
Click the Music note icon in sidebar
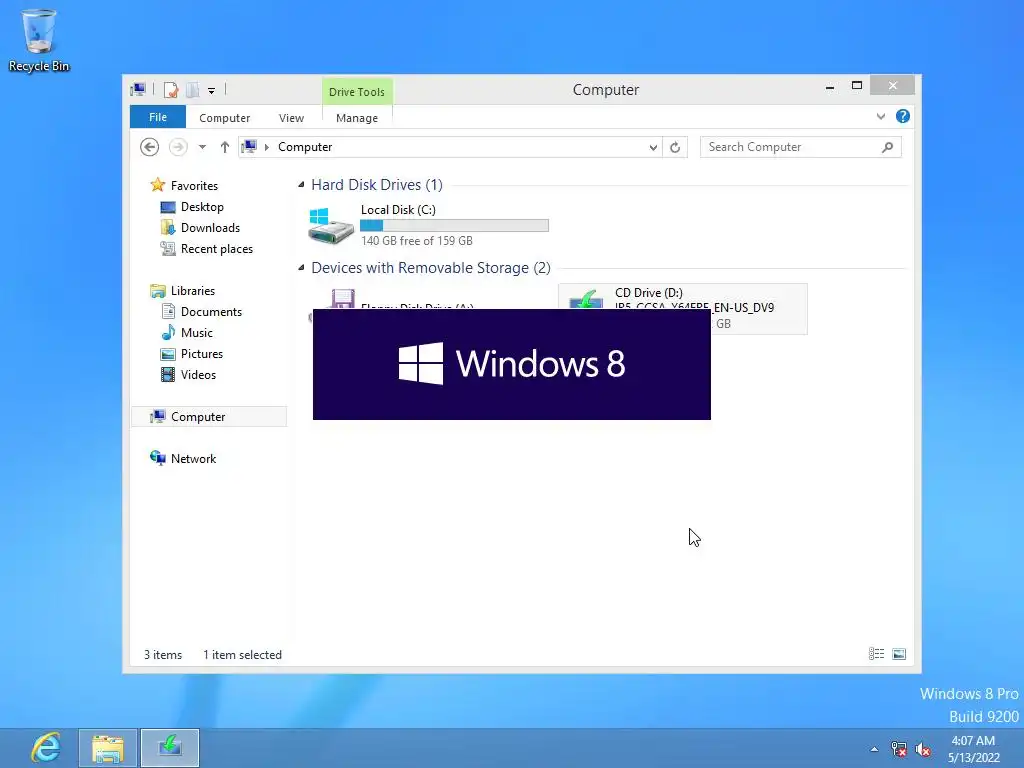click(168, 332)
